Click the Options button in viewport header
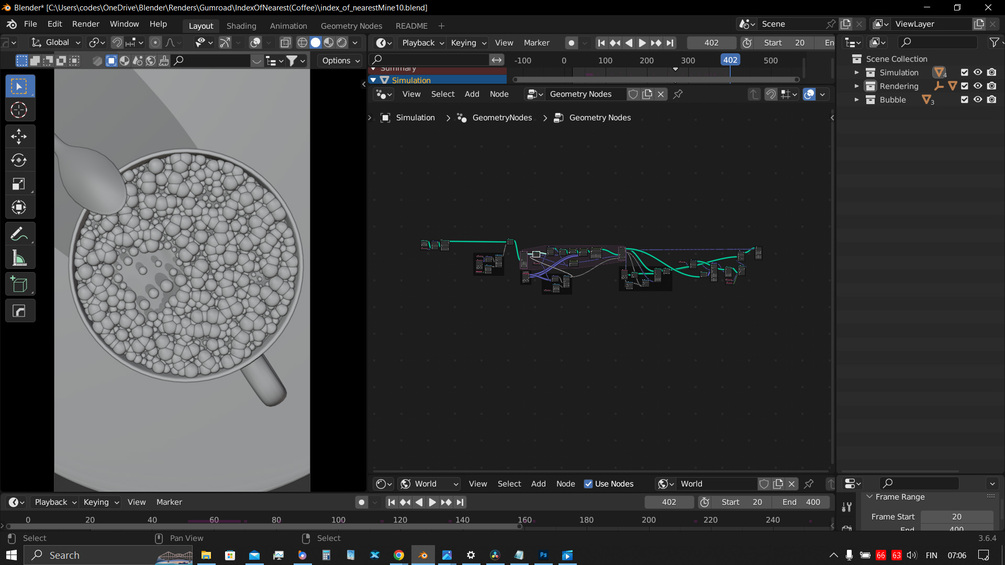 pos(340,61)
